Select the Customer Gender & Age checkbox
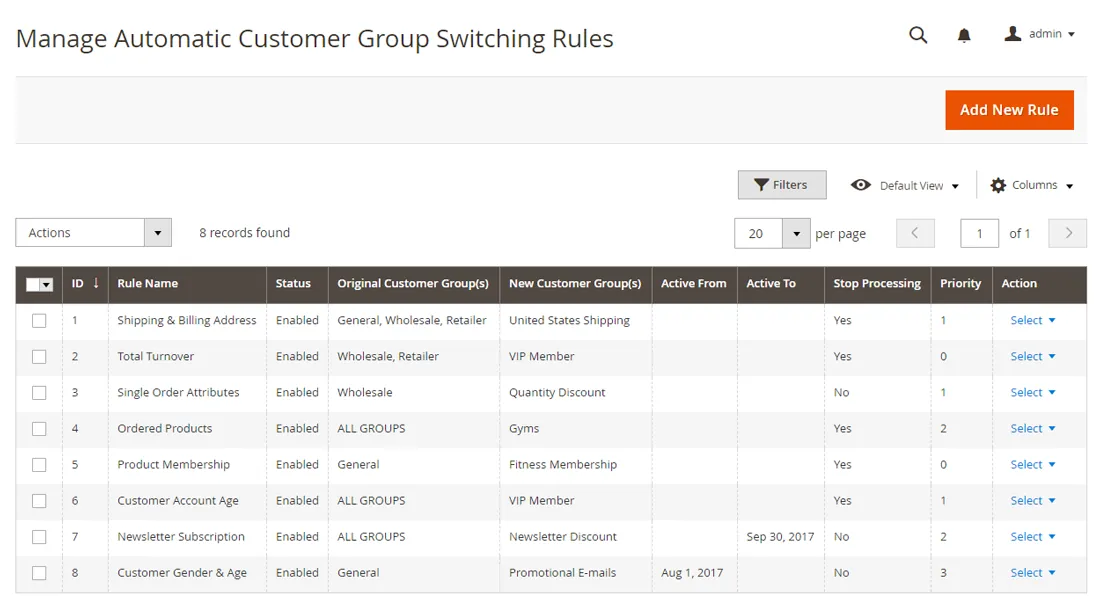 39,573
